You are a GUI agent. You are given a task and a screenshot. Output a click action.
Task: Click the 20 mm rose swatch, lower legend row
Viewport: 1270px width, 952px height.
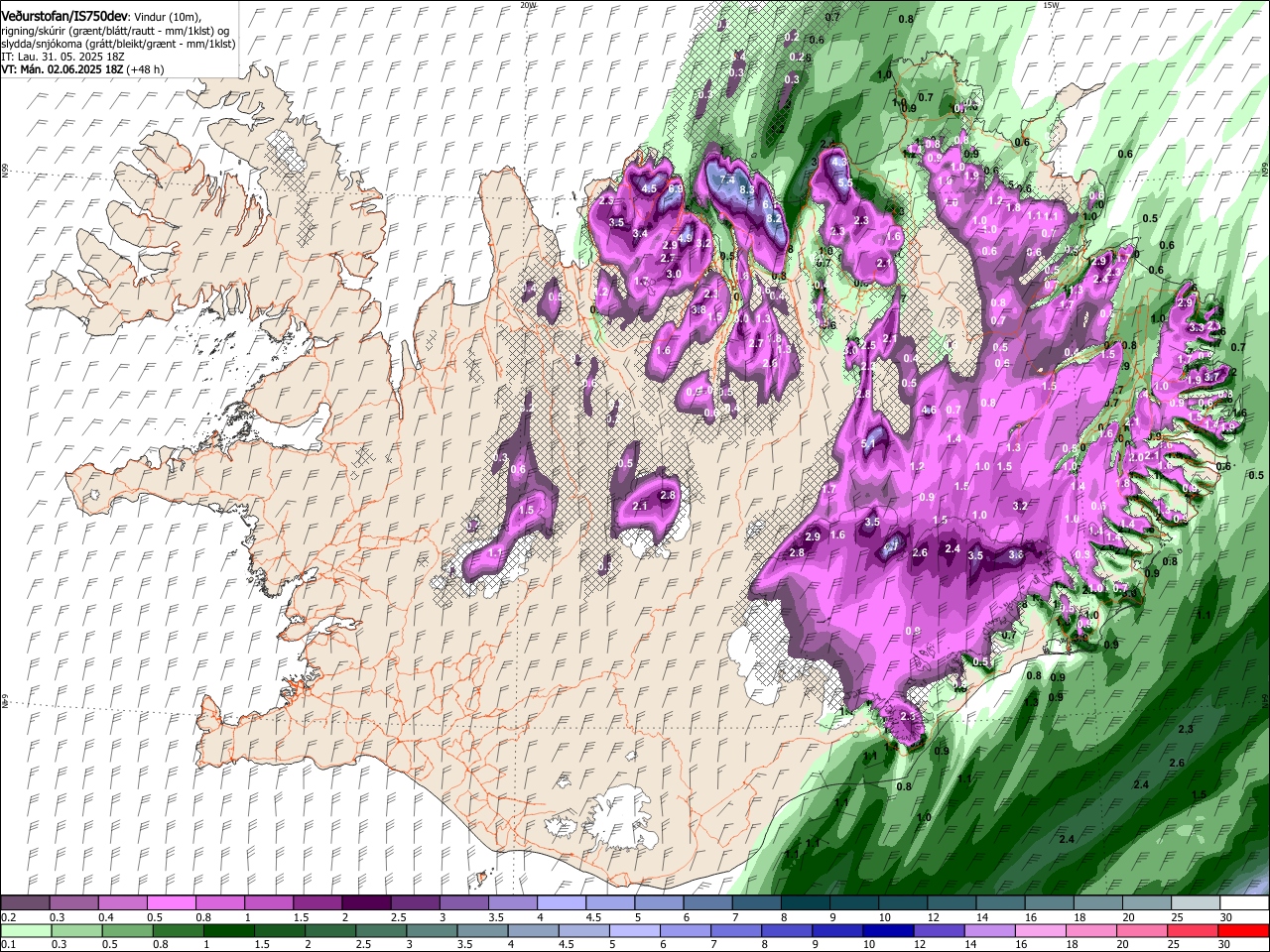pos(1143,931)
